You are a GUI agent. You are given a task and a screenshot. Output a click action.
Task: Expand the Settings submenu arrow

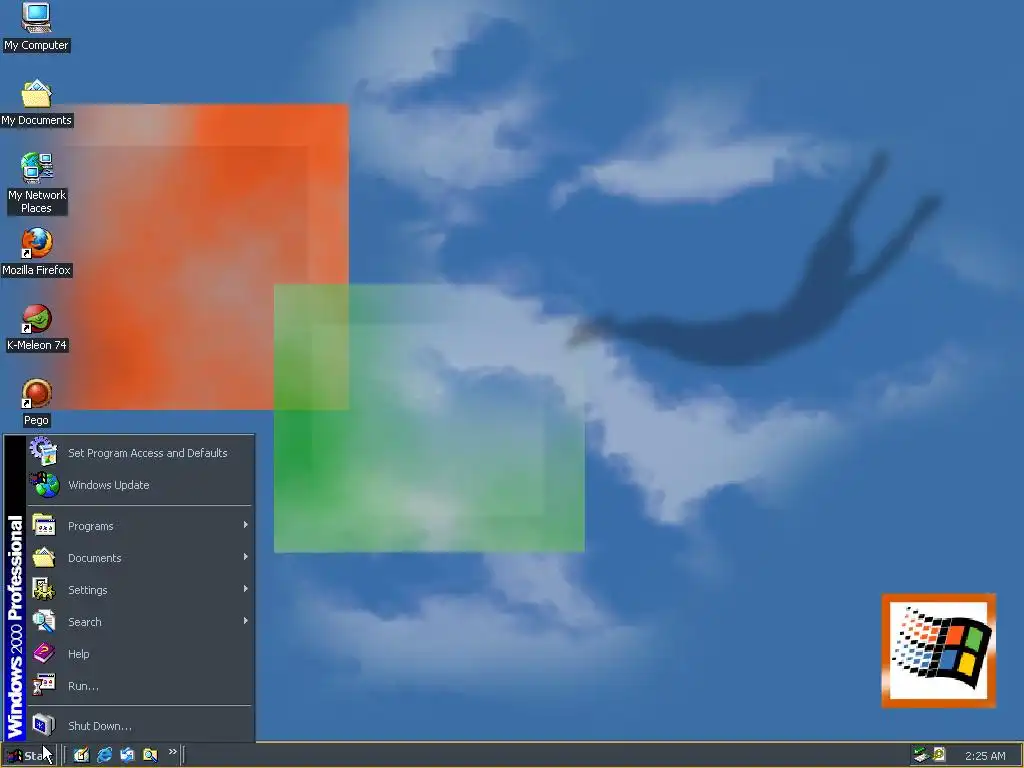[x=245, y=589]
